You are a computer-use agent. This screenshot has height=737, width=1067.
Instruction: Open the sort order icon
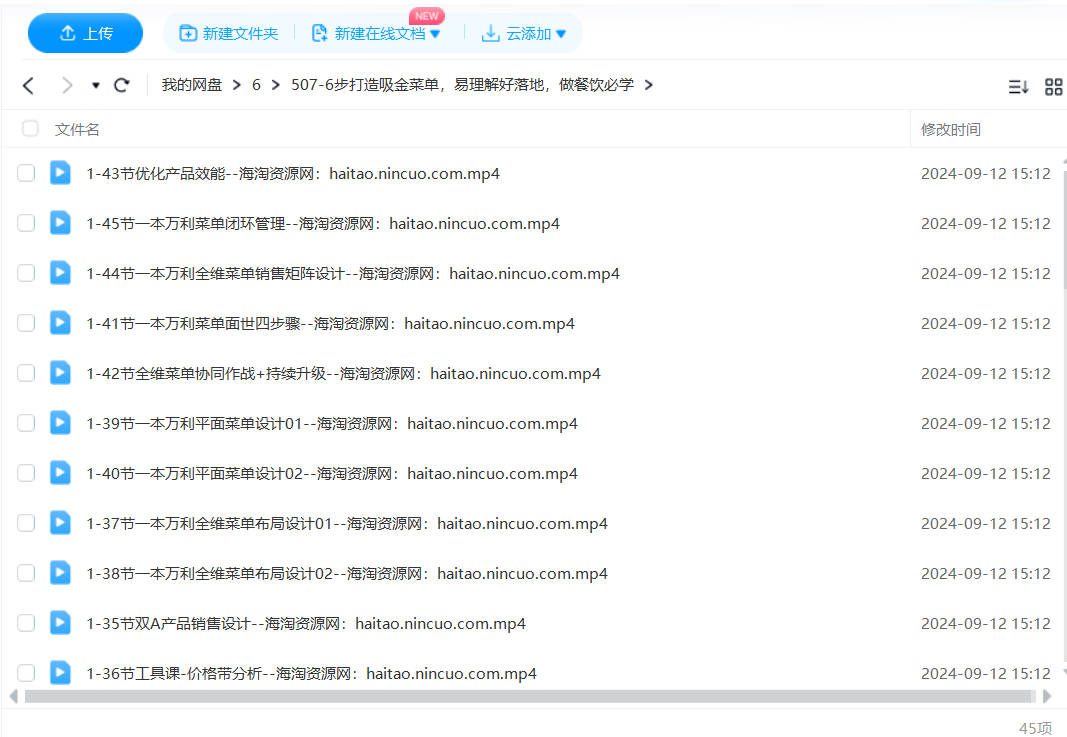(1018, 86)
